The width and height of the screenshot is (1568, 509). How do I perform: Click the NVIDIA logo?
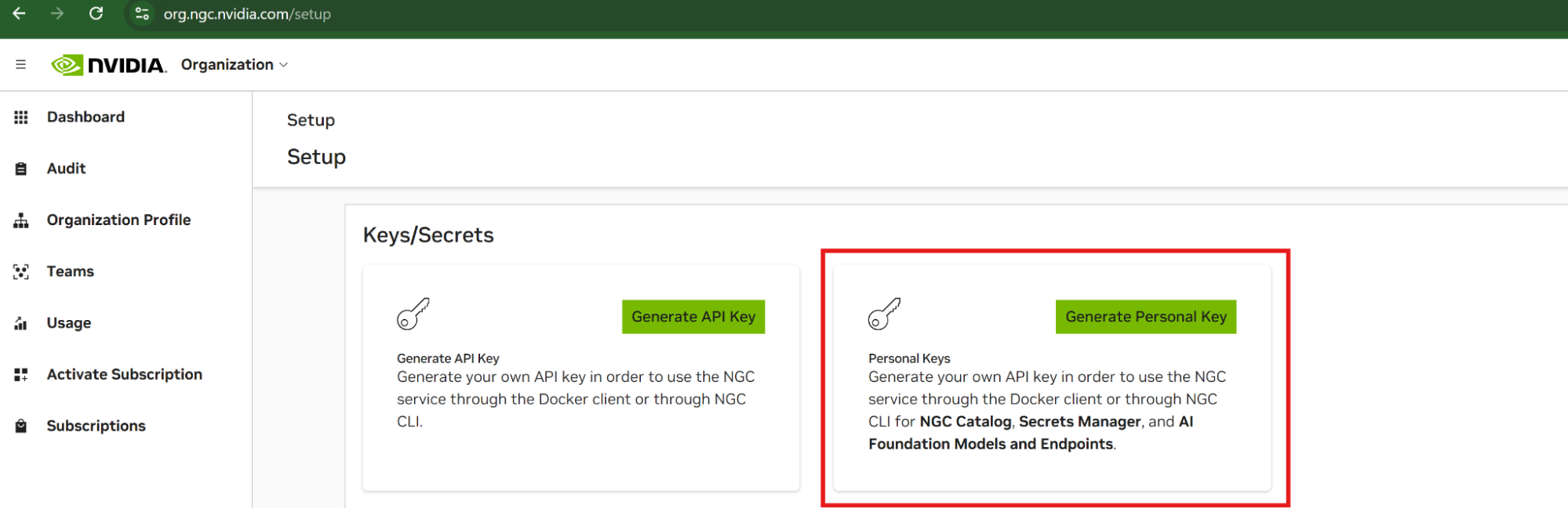tap(109, 64)
